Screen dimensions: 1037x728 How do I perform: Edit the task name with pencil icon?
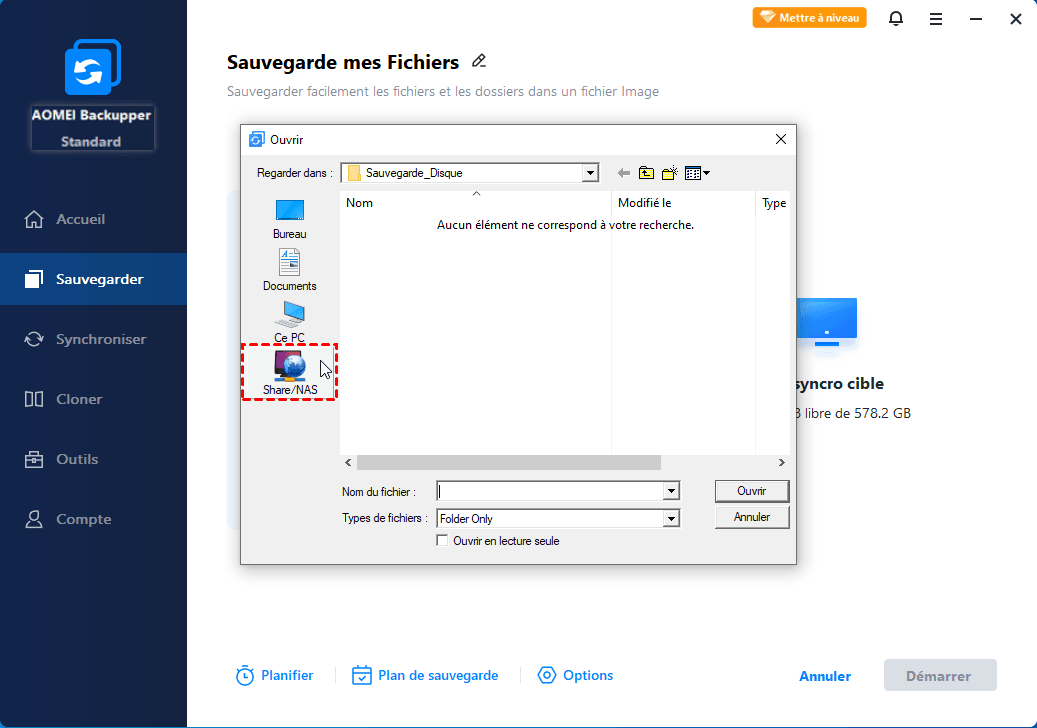(x=479, y=61)
